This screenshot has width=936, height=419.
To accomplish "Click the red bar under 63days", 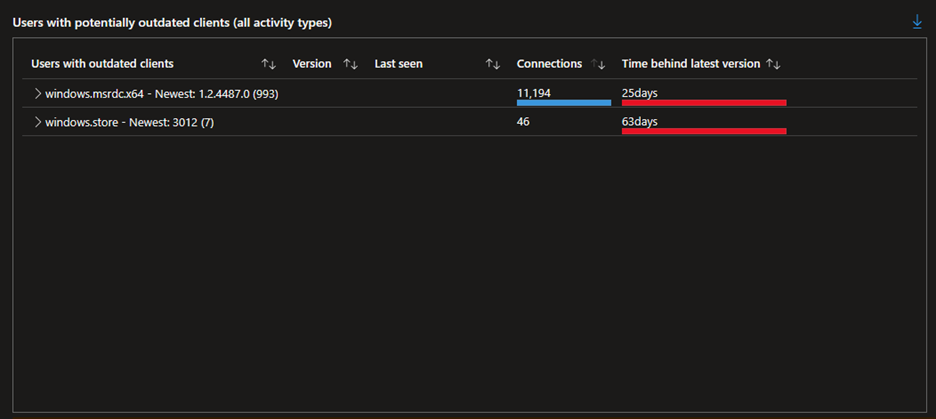I will [704, 131].
